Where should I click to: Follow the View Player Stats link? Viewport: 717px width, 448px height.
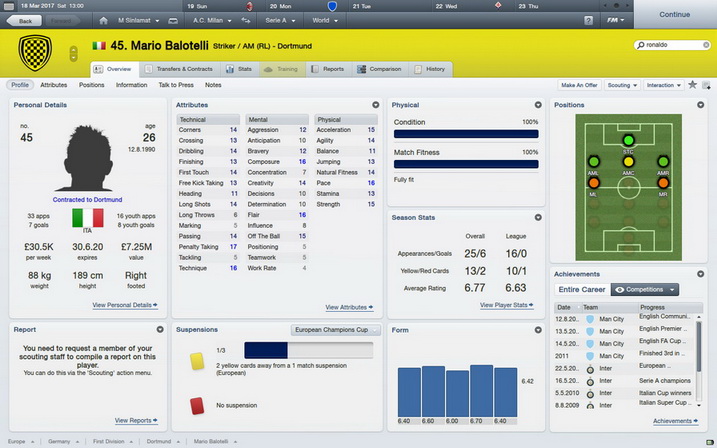click(x=506, y=305)
